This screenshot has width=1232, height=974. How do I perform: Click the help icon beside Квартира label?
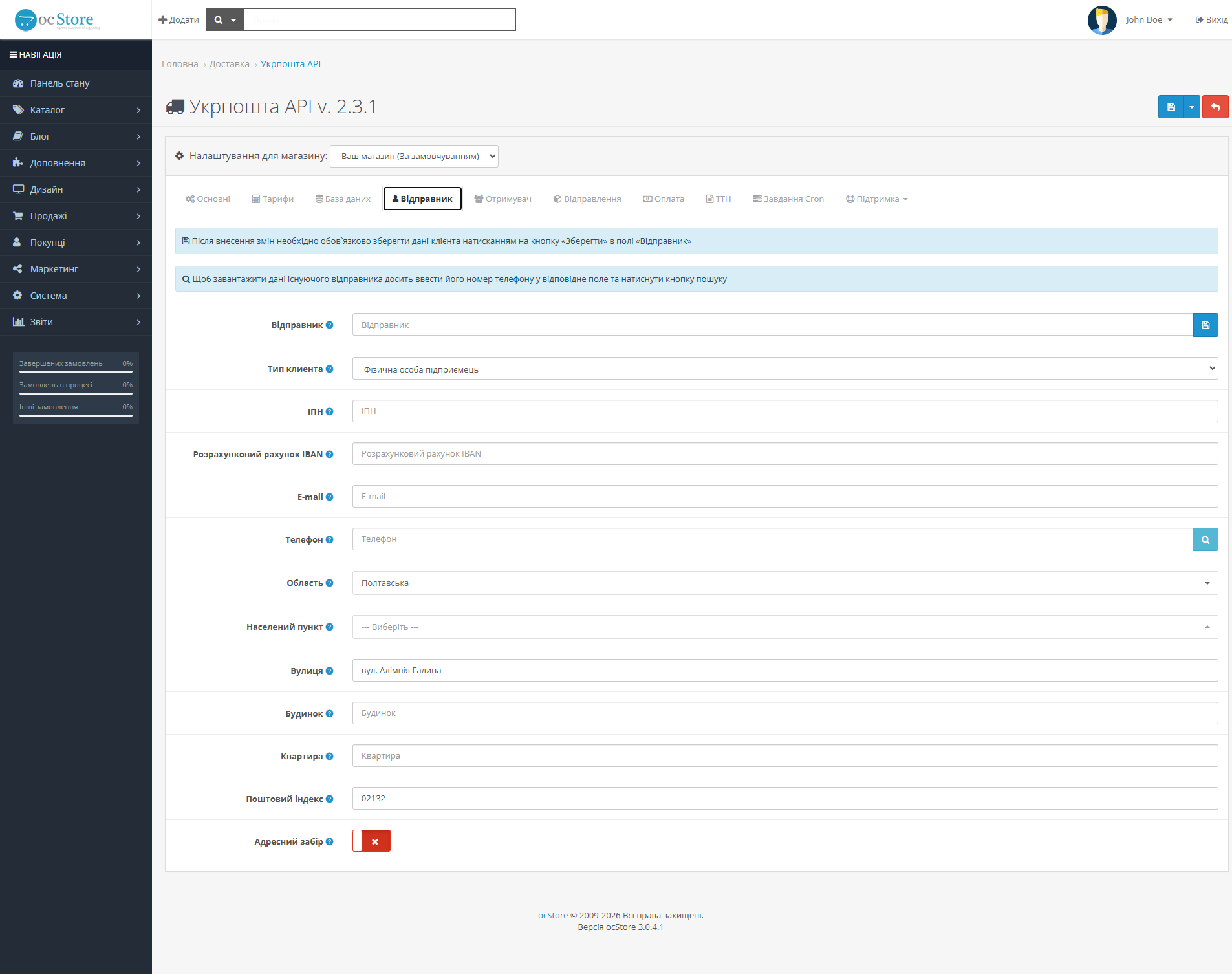tap(330, 756)
